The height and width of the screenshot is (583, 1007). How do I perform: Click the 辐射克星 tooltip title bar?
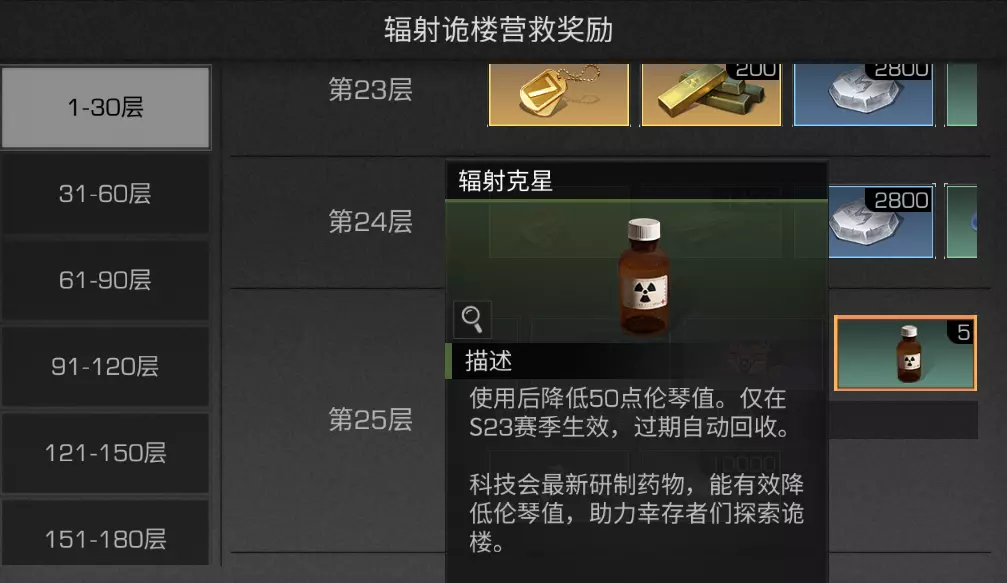(x=636, y=181)
